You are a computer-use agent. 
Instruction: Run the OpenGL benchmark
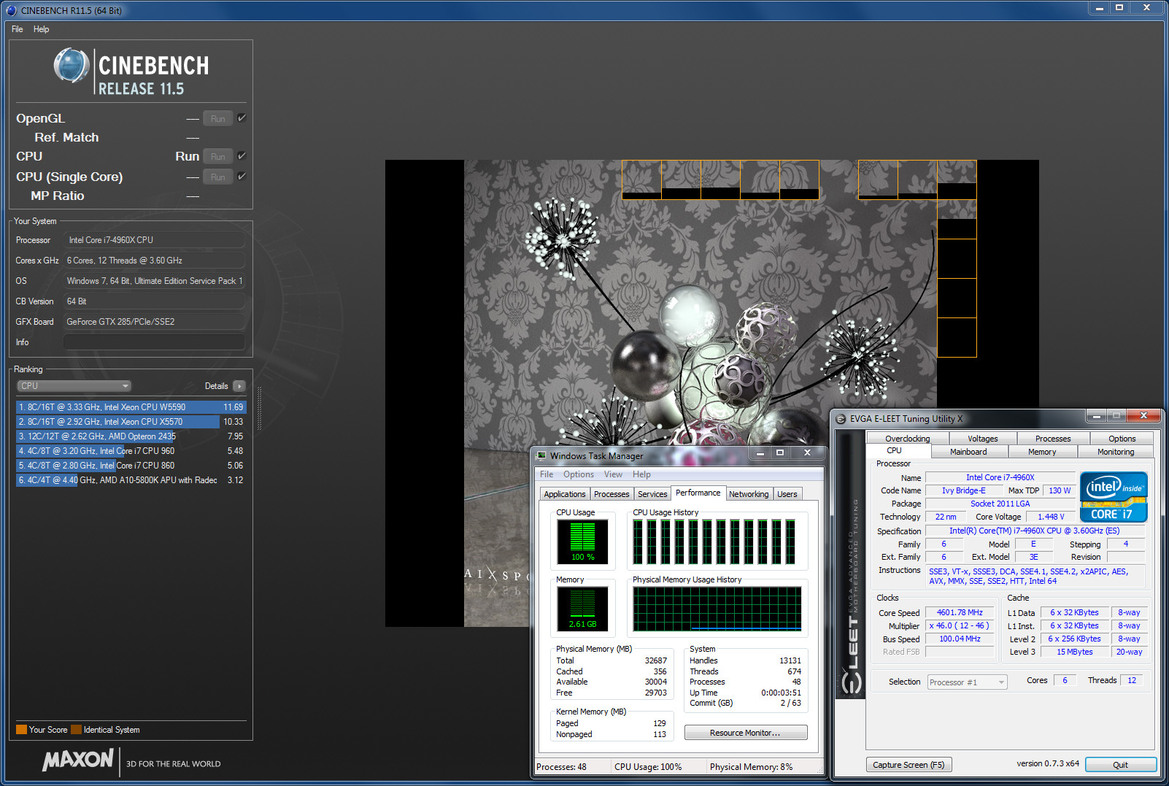click(x=218, y=119)
